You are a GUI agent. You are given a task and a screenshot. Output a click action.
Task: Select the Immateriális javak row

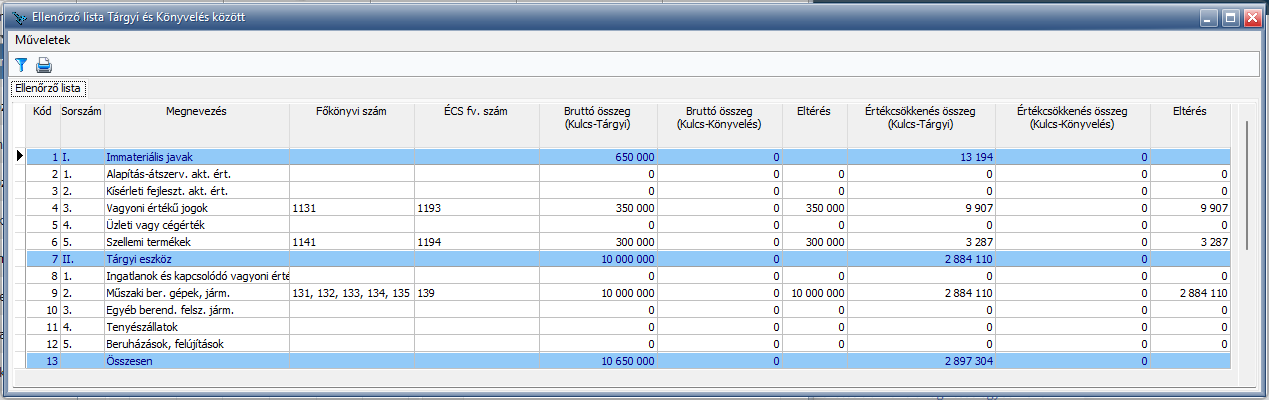point(628,157)
